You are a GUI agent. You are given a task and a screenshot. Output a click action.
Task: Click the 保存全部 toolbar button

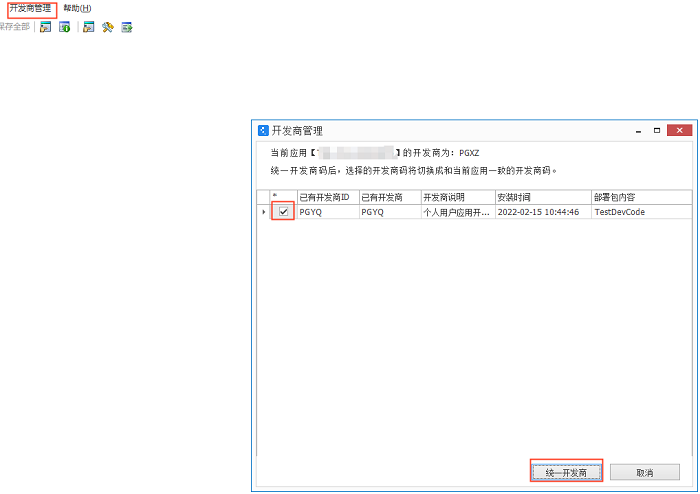14,27
